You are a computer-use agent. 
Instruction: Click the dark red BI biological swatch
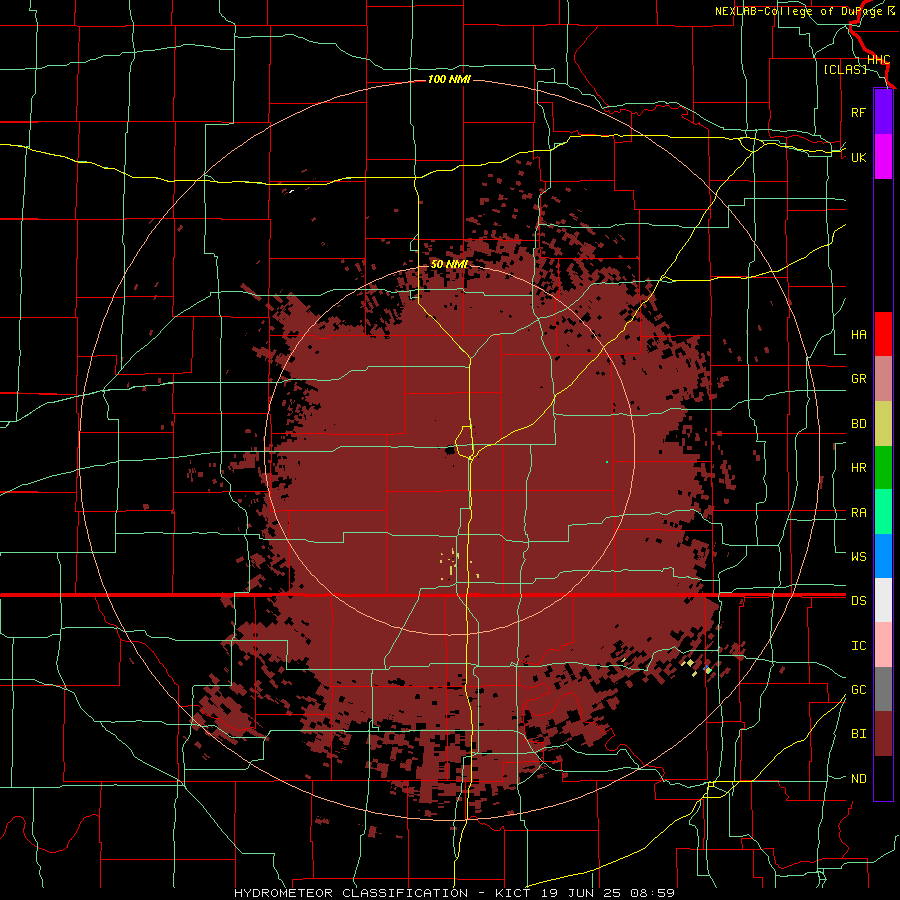click(883, 734)
